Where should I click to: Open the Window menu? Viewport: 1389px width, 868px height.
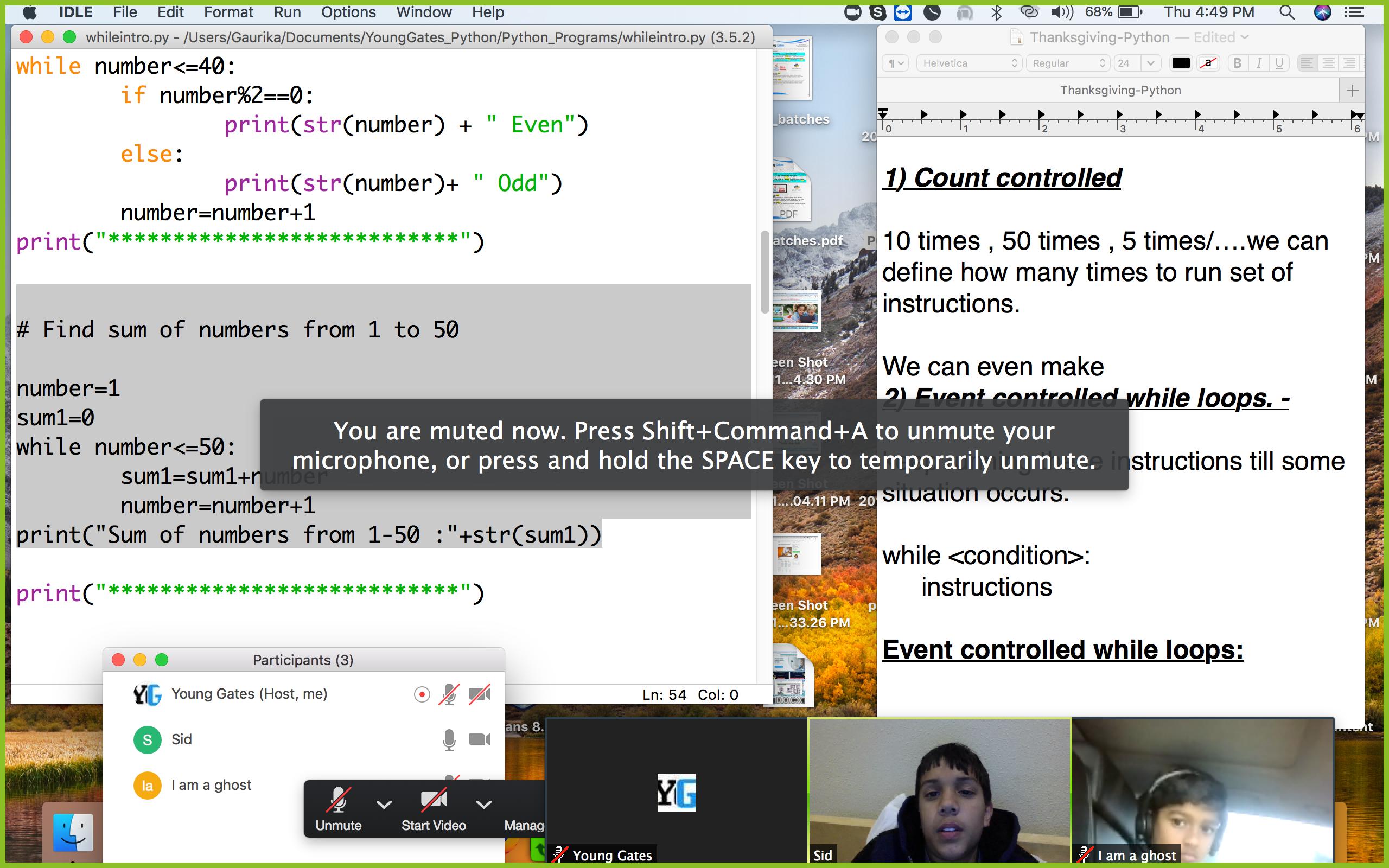click(x=424, y=12)
